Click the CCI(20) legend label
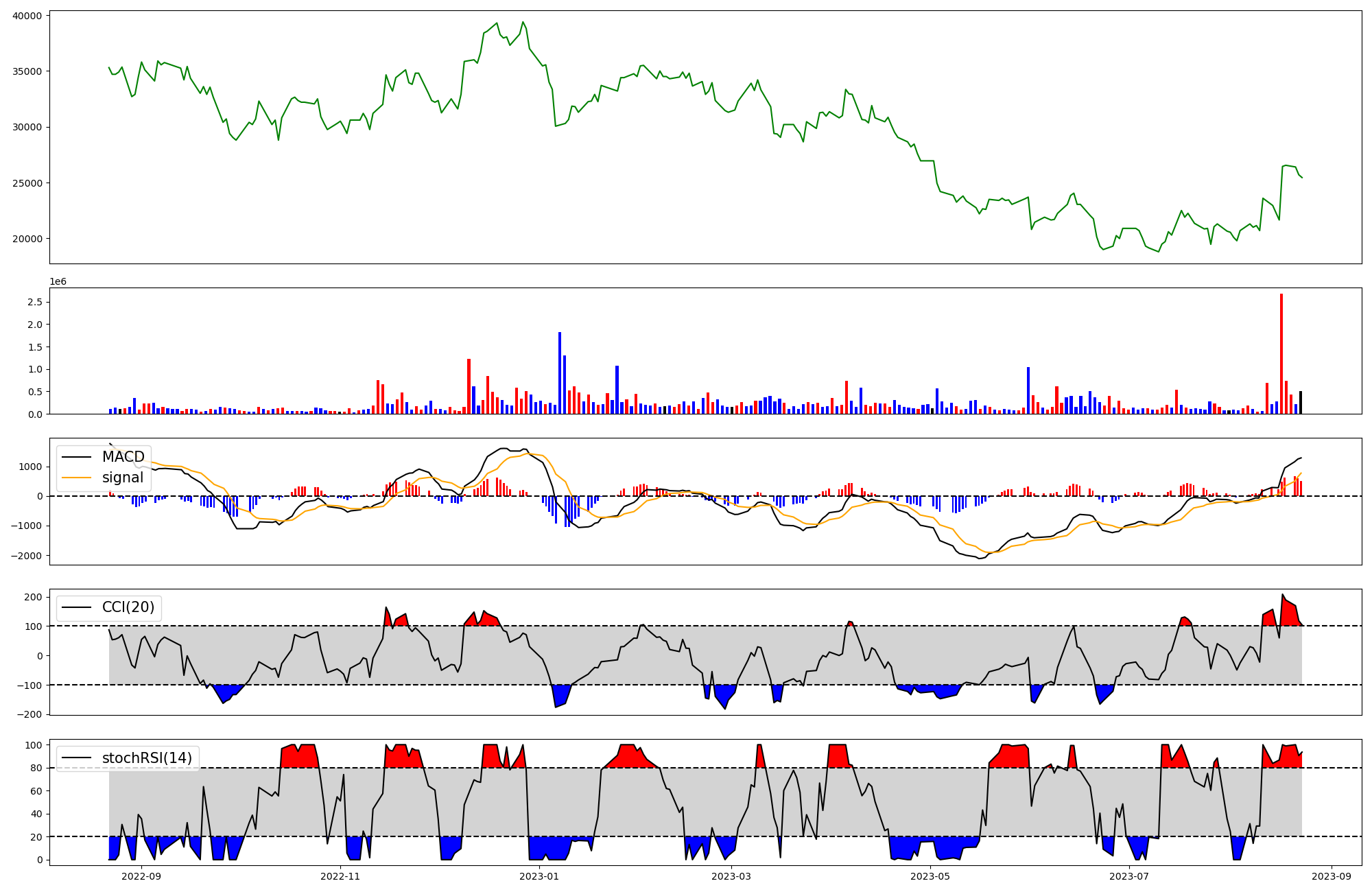Viewport: 1372px width, 892px height. coord(128,607)
